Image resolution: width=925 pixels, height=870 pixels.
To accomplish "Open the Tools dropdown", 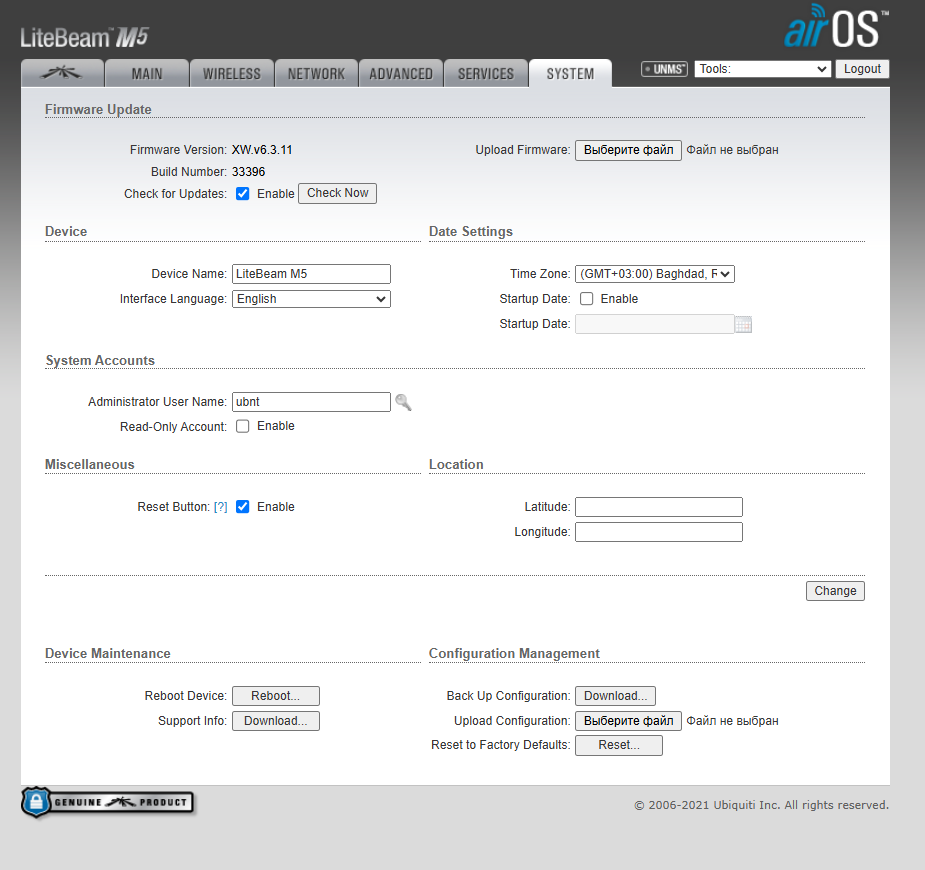I will pyautogui.click(x=763, y=69).
